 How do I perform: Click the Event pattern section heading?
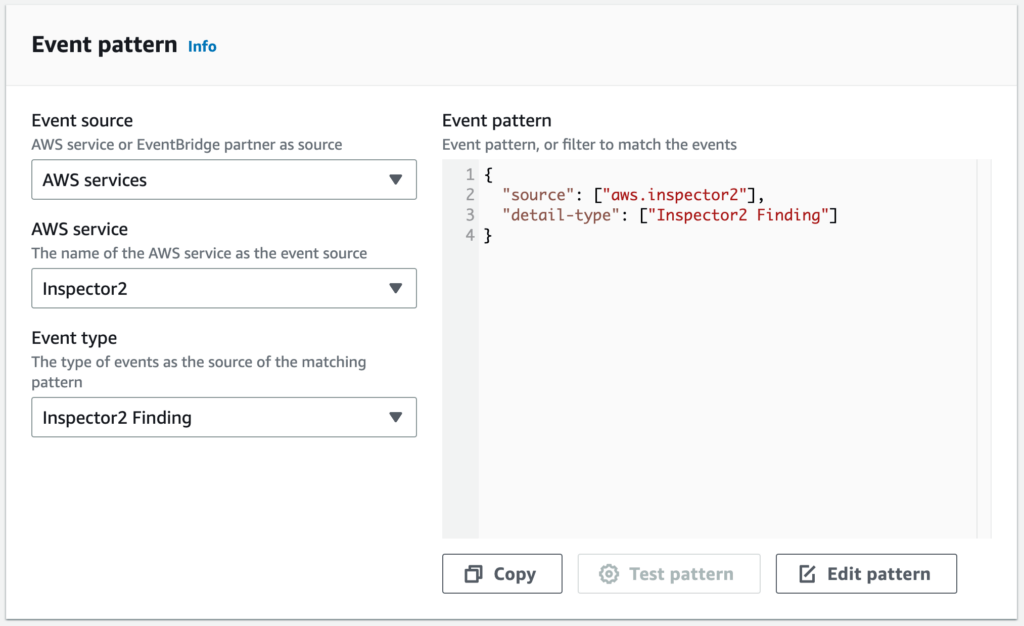click(104, 44)
